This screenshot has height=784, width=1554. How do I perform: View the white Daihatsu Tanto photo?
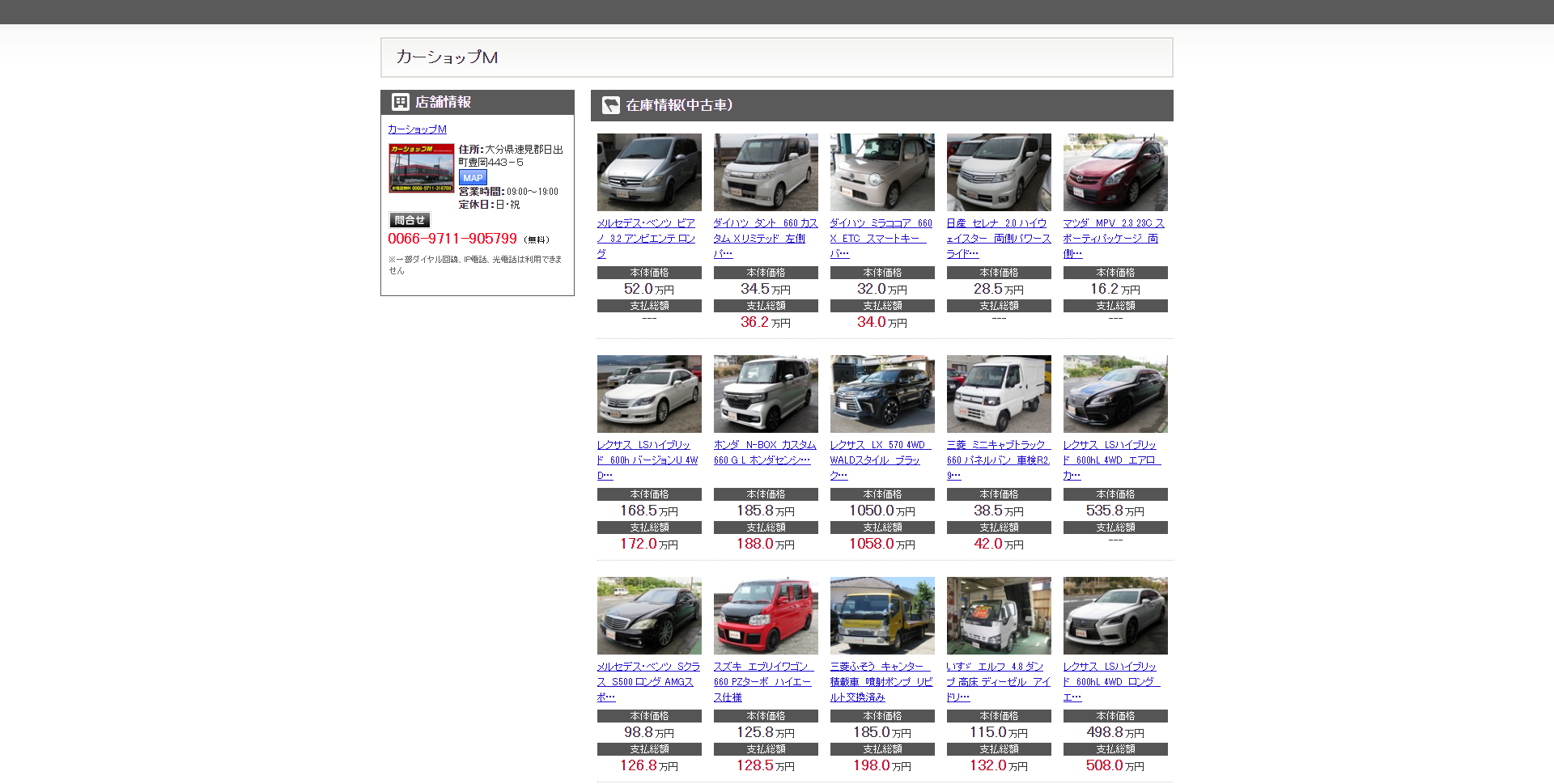[766, 172]
